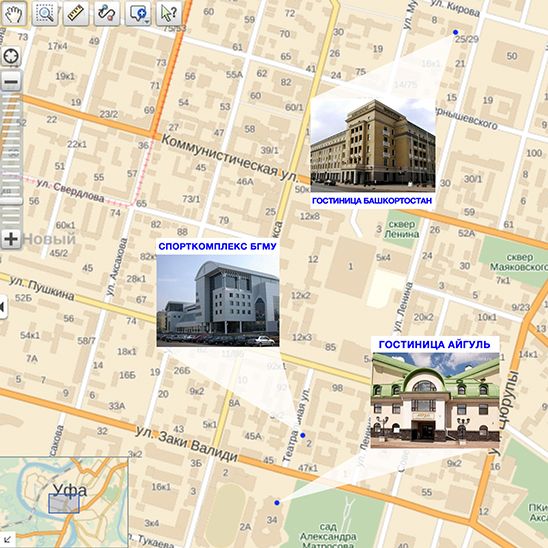This screenshot has height=548, width=548.
Task: Open the Гостиница Башкортостан photo
Action: (373, 145)
